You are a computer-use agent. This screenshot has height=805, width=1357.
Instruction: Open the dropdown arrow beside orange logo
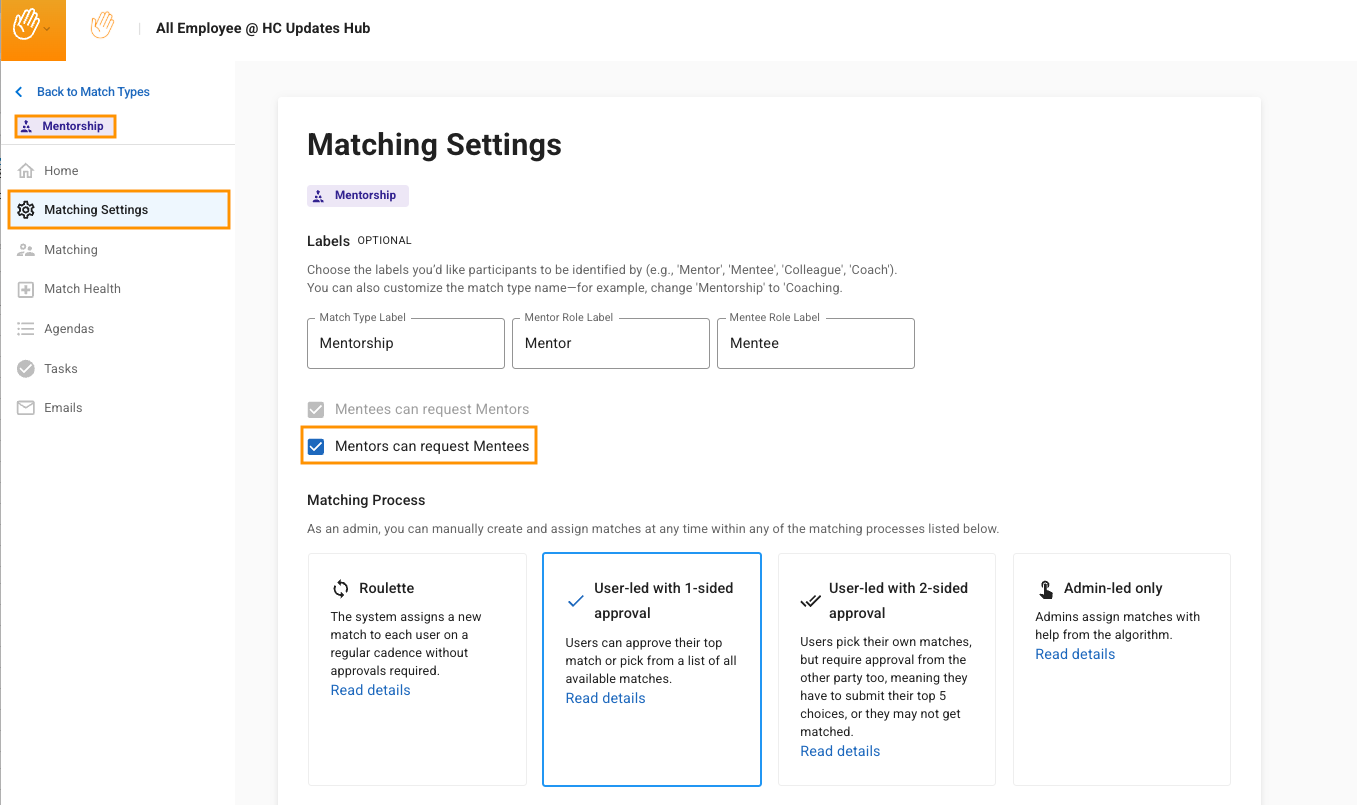point(47,30)
